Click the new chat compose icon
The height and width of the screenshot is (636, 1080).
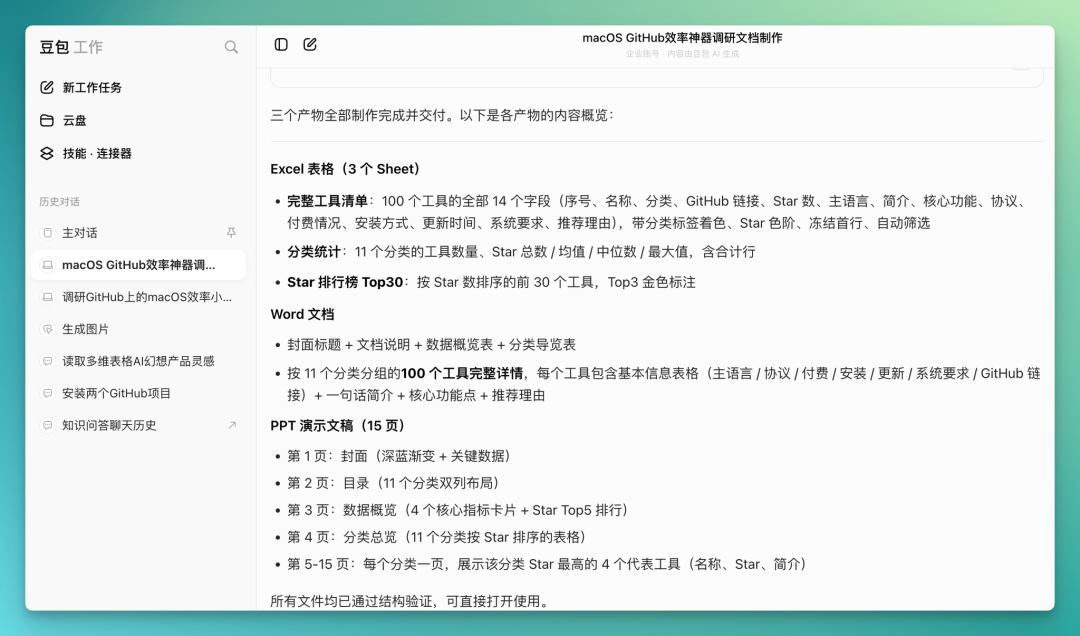pos(310,44)
